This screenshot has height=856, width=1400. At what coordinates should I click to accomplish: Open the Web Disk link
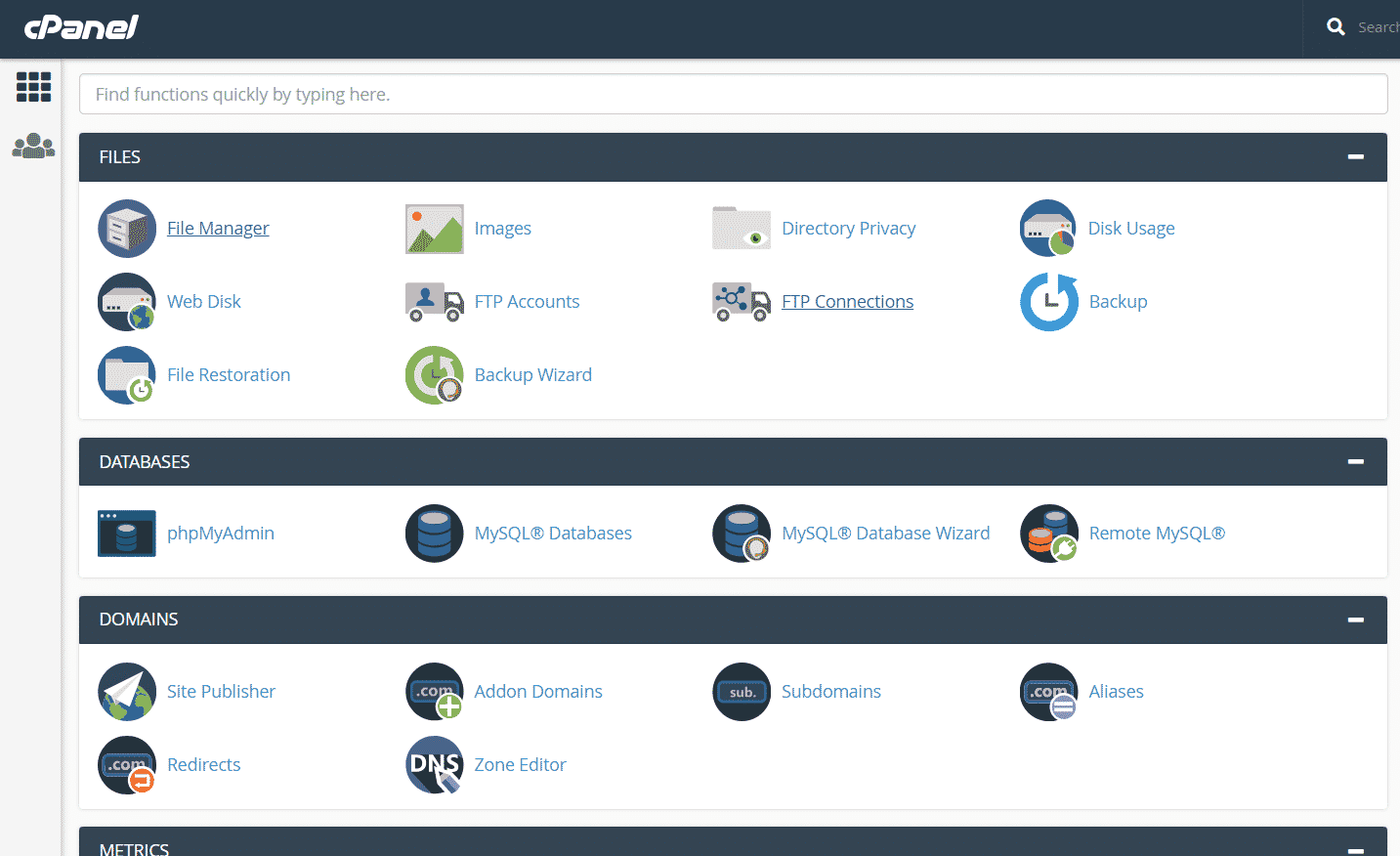click(x=204, y=302)
